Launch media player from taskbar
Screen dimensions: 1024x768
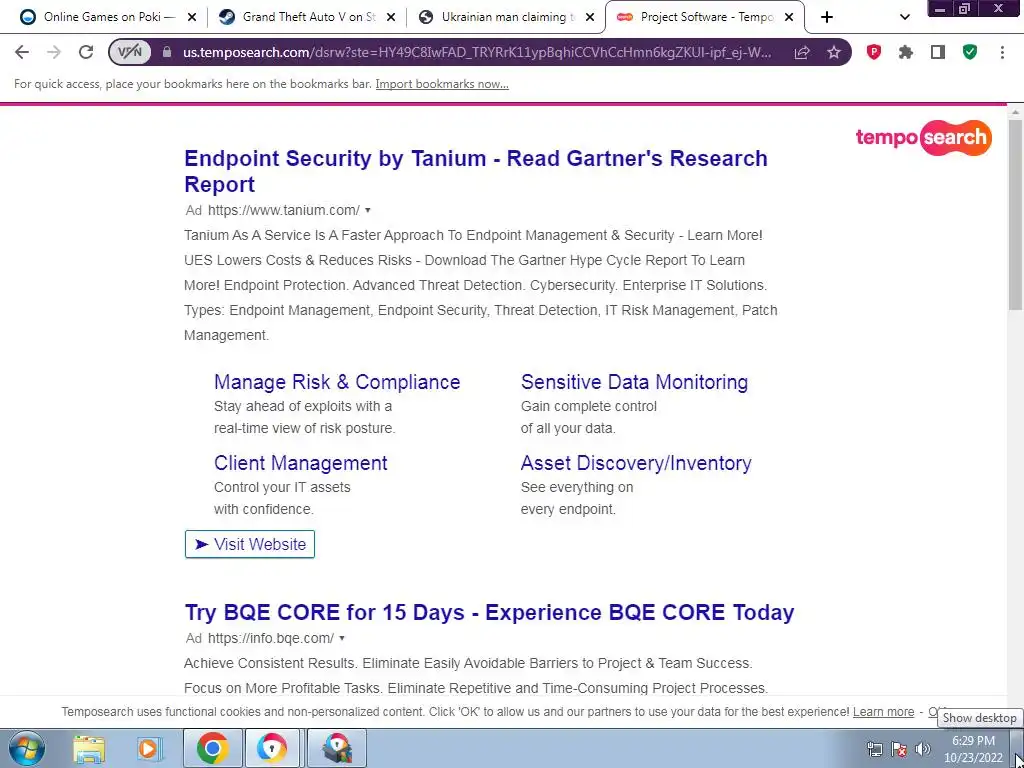[x=150, y=748]
